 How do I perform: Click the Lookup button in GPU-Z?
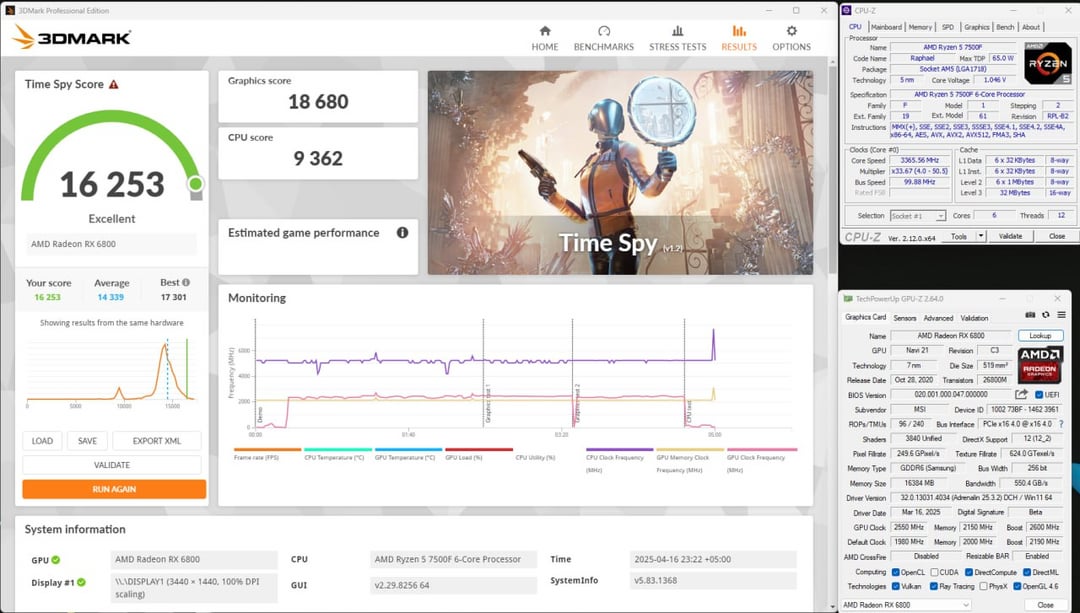[1040, 335]
